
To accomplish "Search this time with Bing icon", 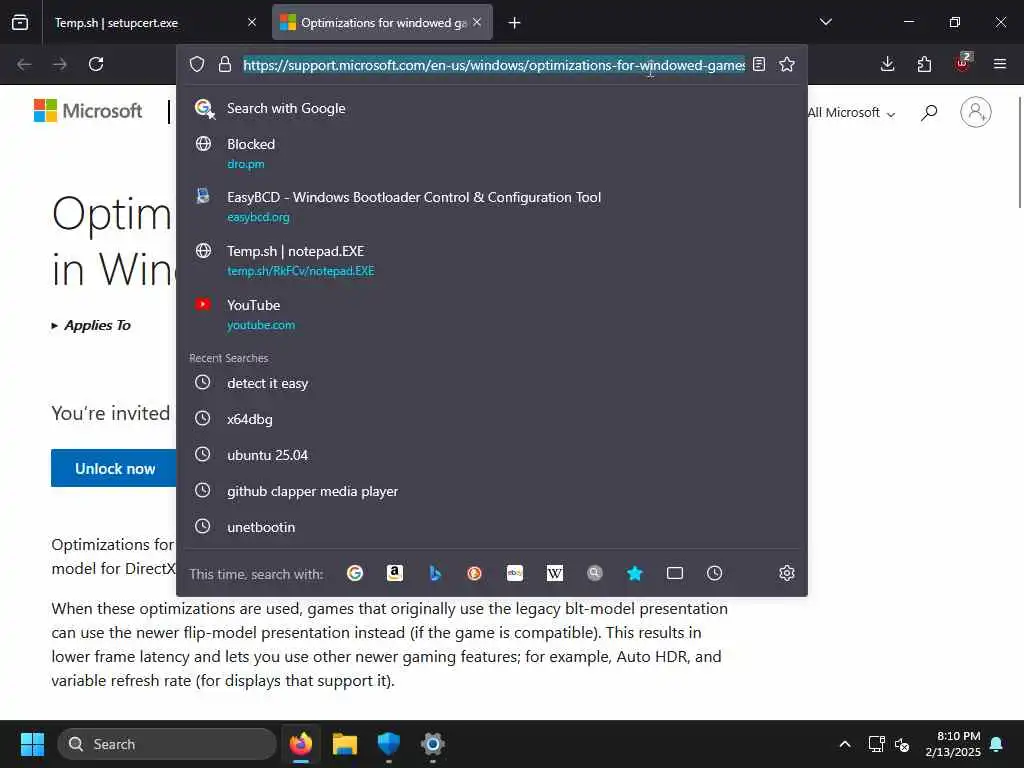I will coord(435,573).
